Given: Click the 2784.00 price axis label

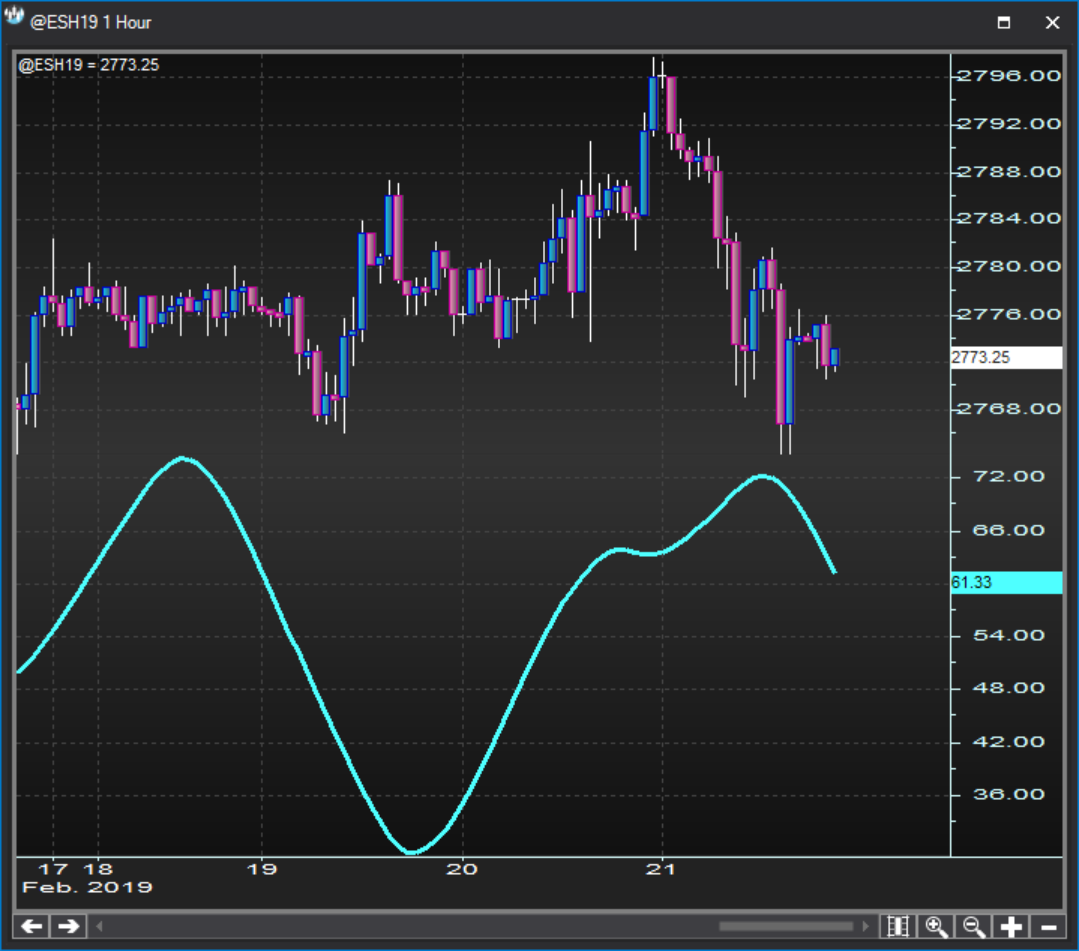Looking at the screenshot, I should click(1009, 219).
